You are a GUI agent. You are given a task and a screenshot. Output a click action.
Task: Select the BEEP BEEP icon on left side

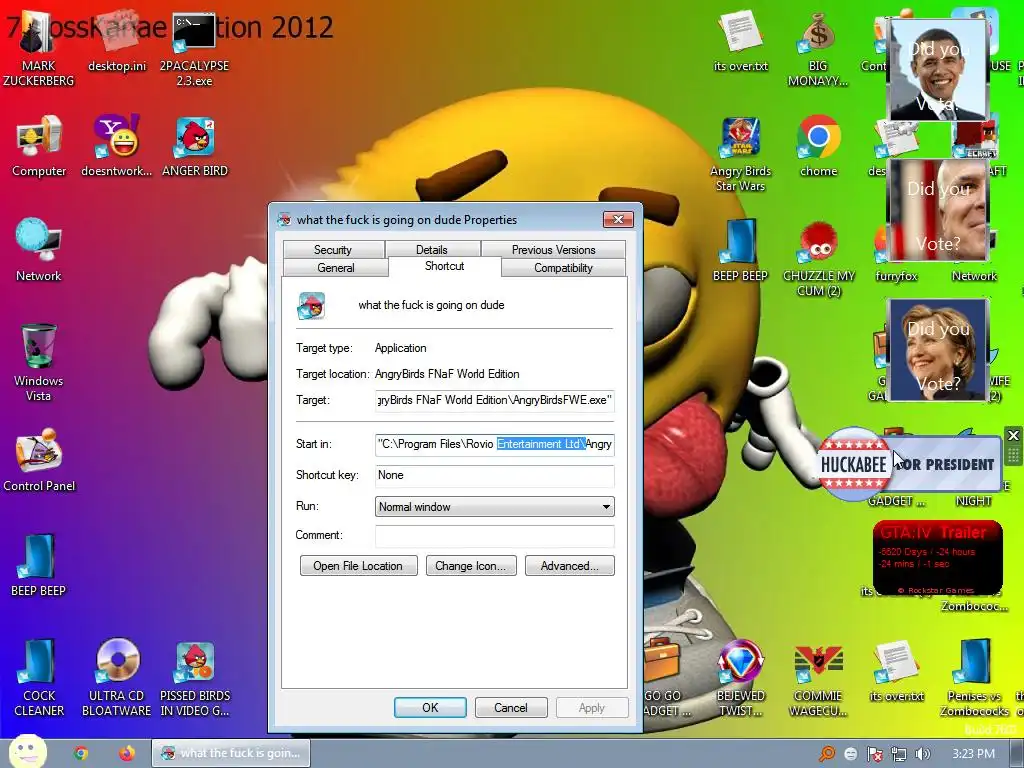(38, 566)
